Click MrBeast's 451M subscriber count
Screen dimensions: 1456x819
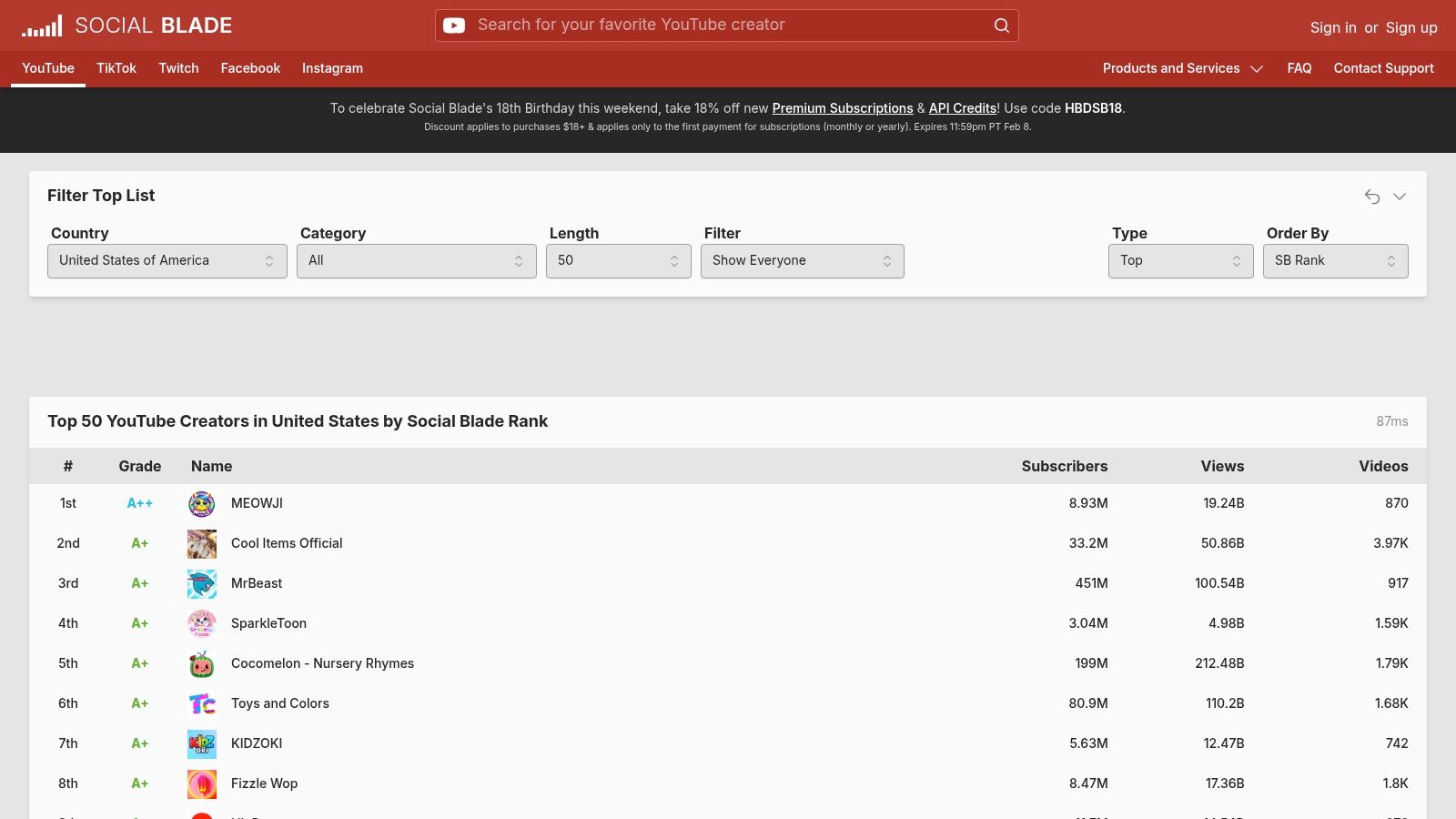point(1091,583)
